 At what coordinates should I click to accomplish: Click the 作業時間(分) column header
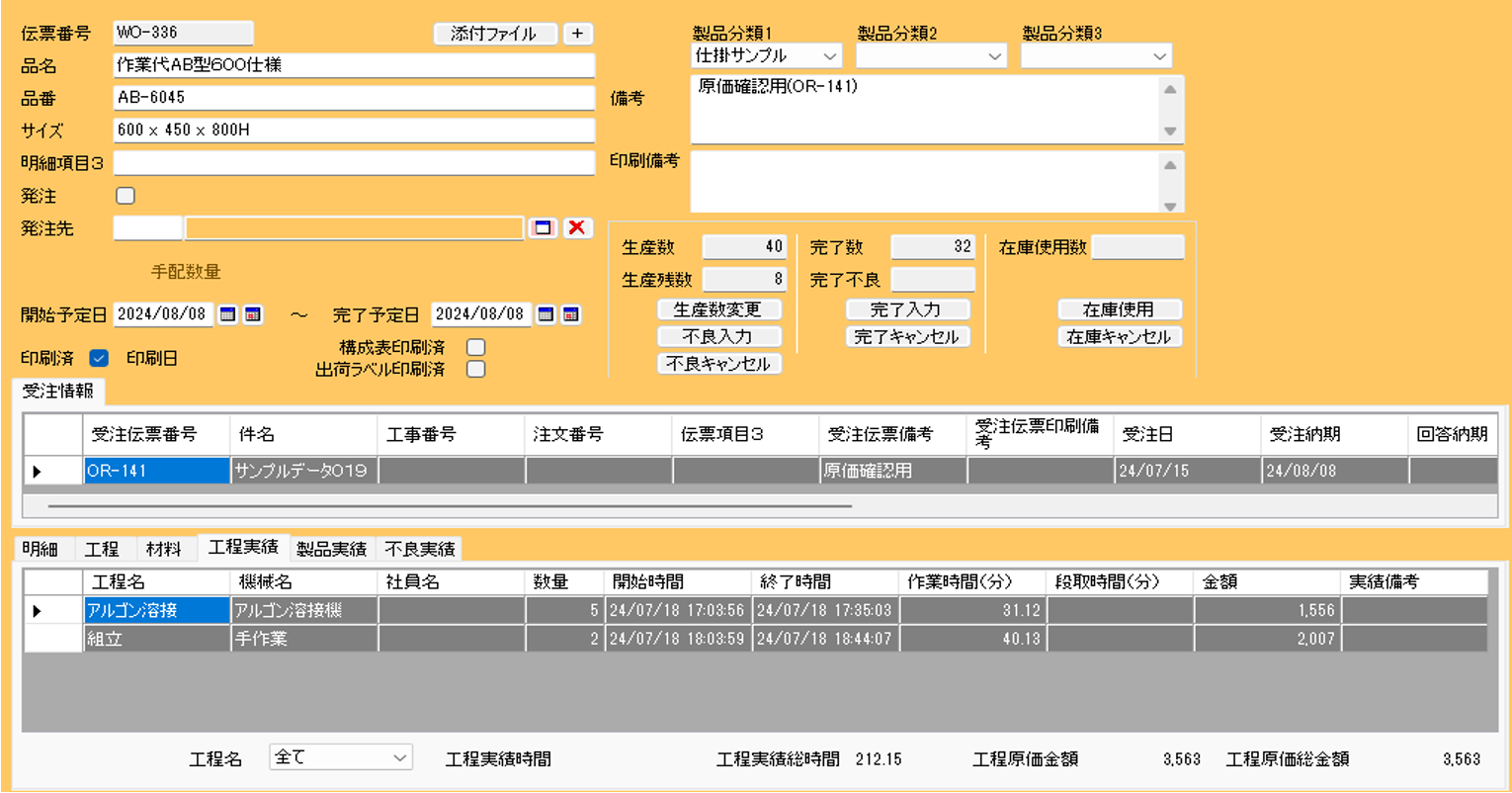coord(972,582)
